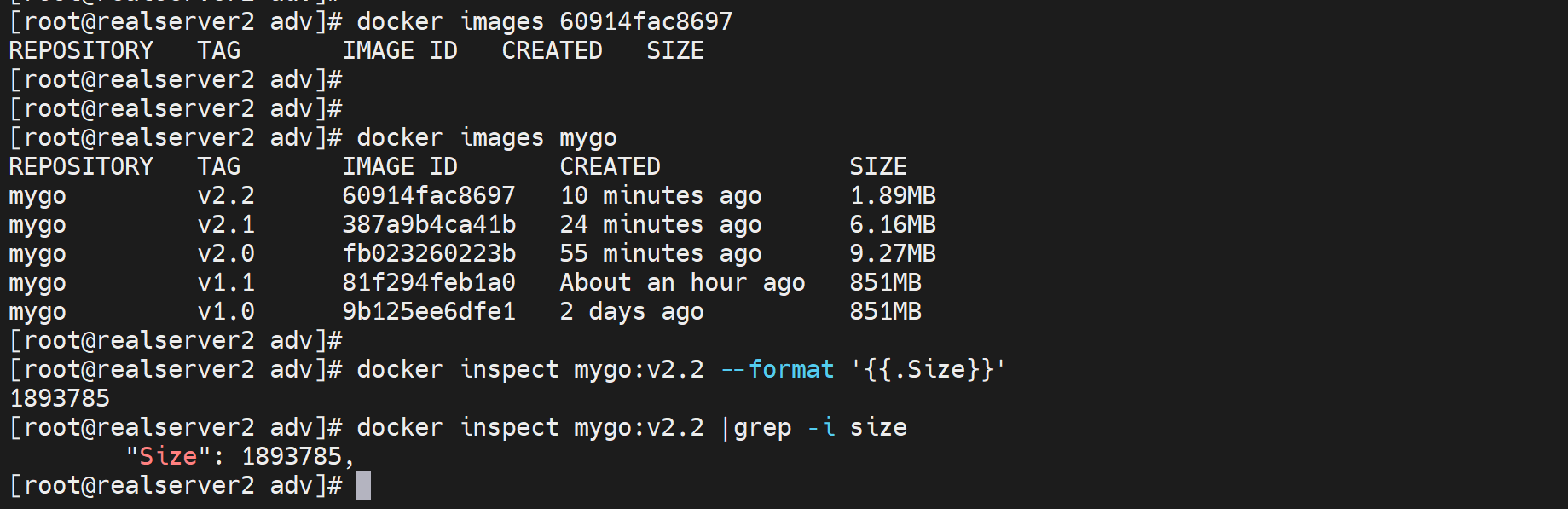Click the cursor block at the last prompt

(x=363, y=485)
